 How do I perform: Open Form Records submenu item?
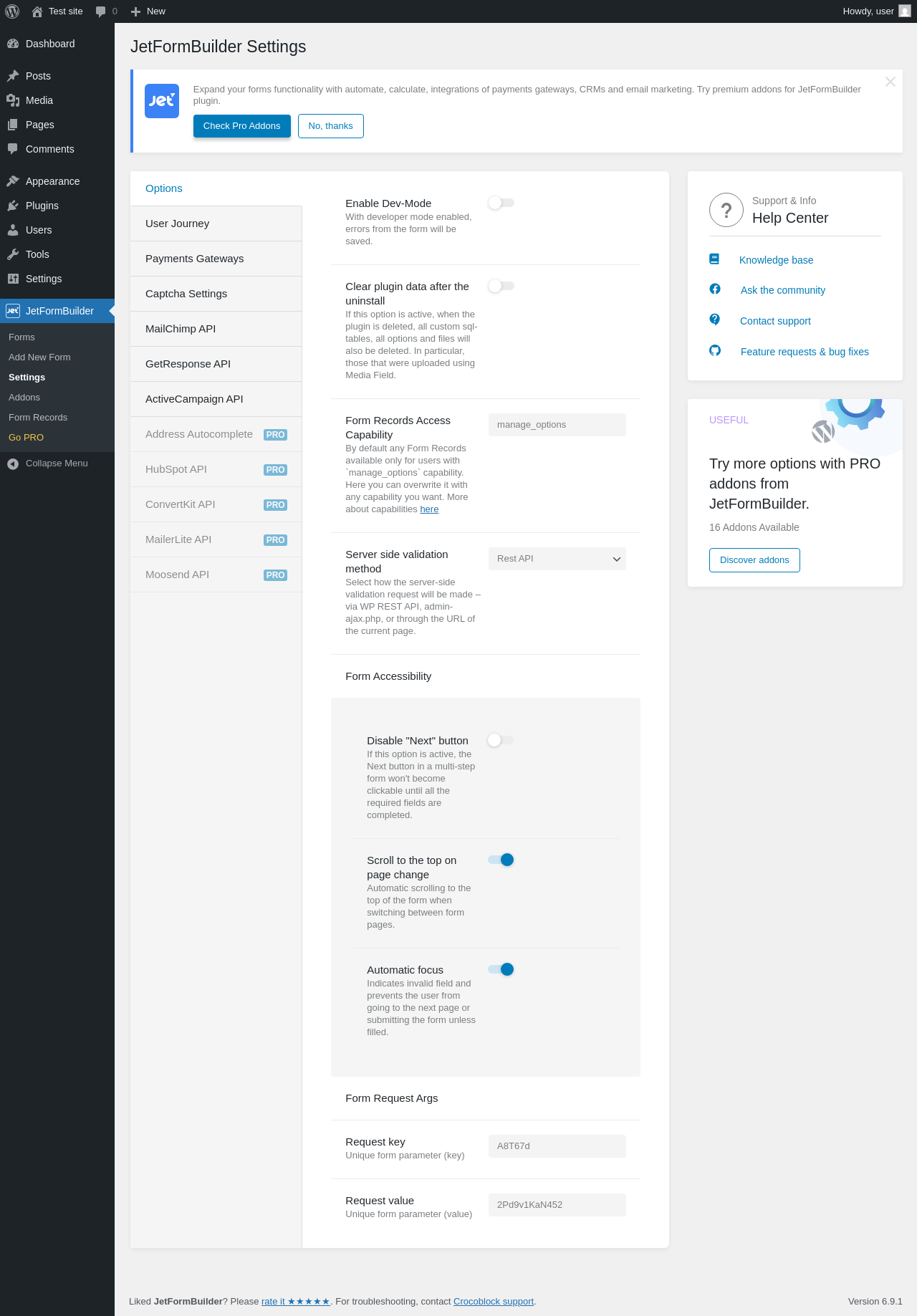[38, 417]
